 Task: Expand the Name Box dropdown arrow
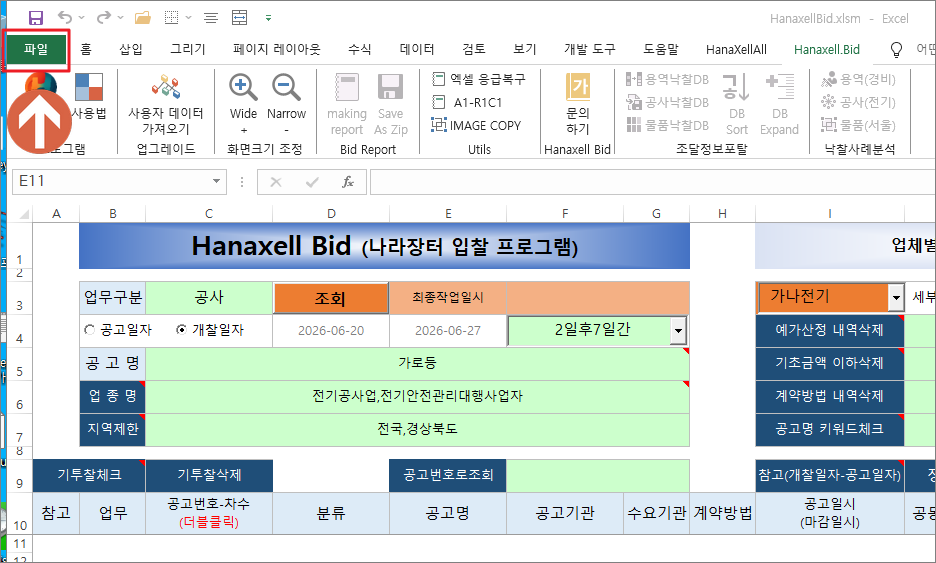pyautogui.click(x=216, y=181)
